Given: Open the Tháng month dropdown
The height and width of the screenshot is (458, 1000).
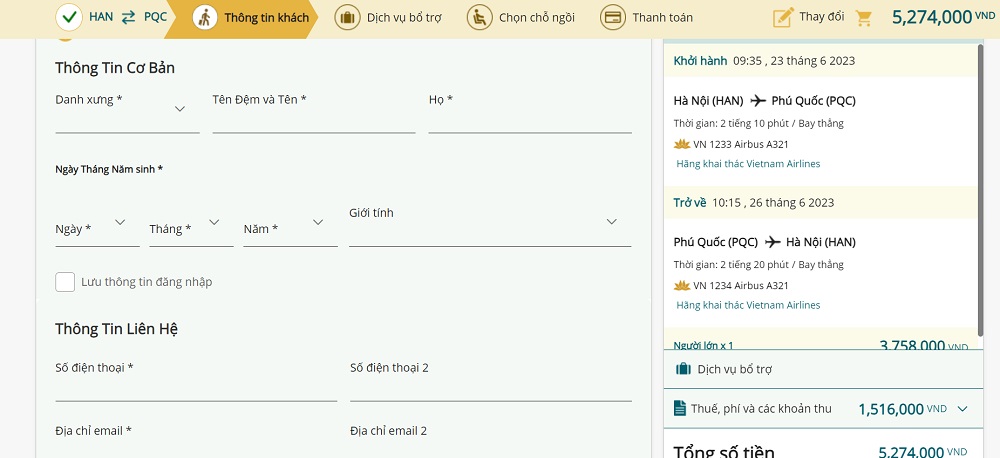Looking at the screenshot, I should pyautogui.click(x=191, y=228).
